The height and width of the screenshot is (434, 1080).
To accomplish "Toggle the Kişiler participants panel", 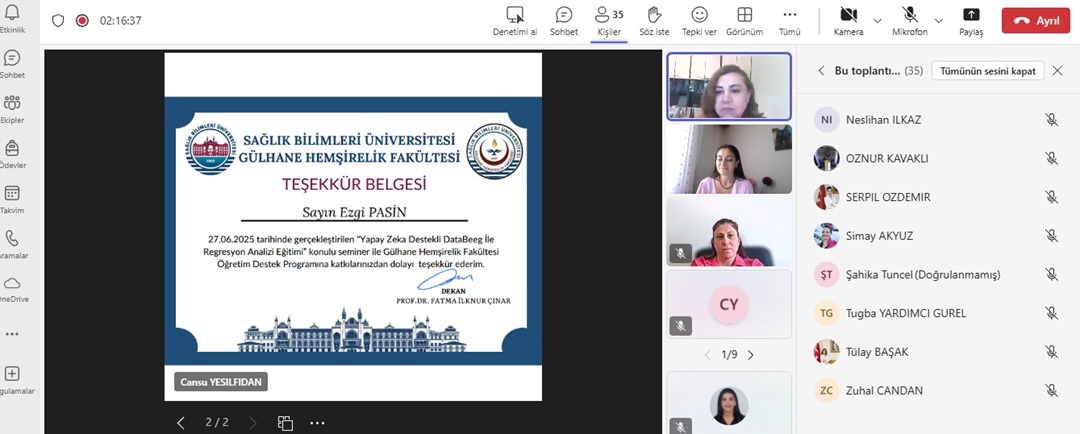I will click(609, 21).
